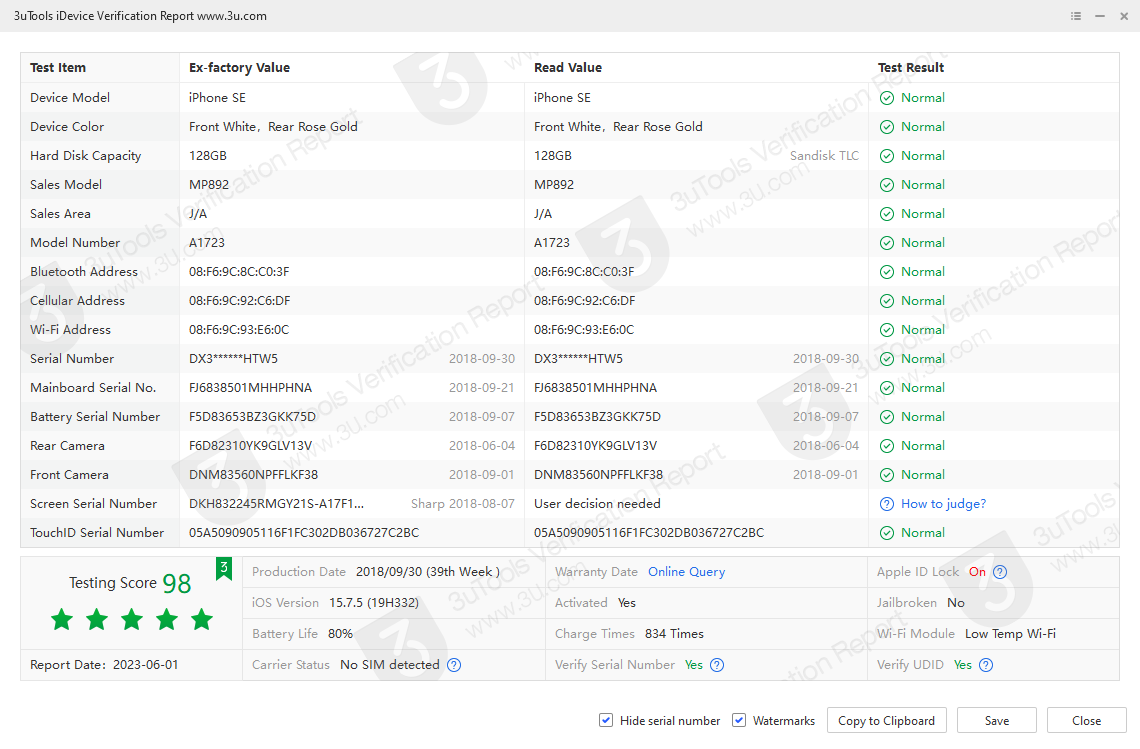Image resolution: width=1140 pixels, height=749 pixels.
Task: Click the green 3 badge above Testing Score
Action: pyautogui.click(x=224, y=568)
